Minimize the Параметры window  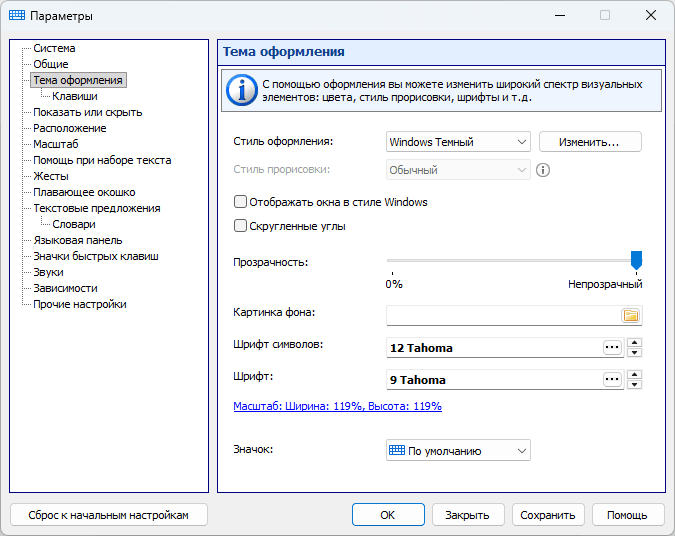click(560, 15)
